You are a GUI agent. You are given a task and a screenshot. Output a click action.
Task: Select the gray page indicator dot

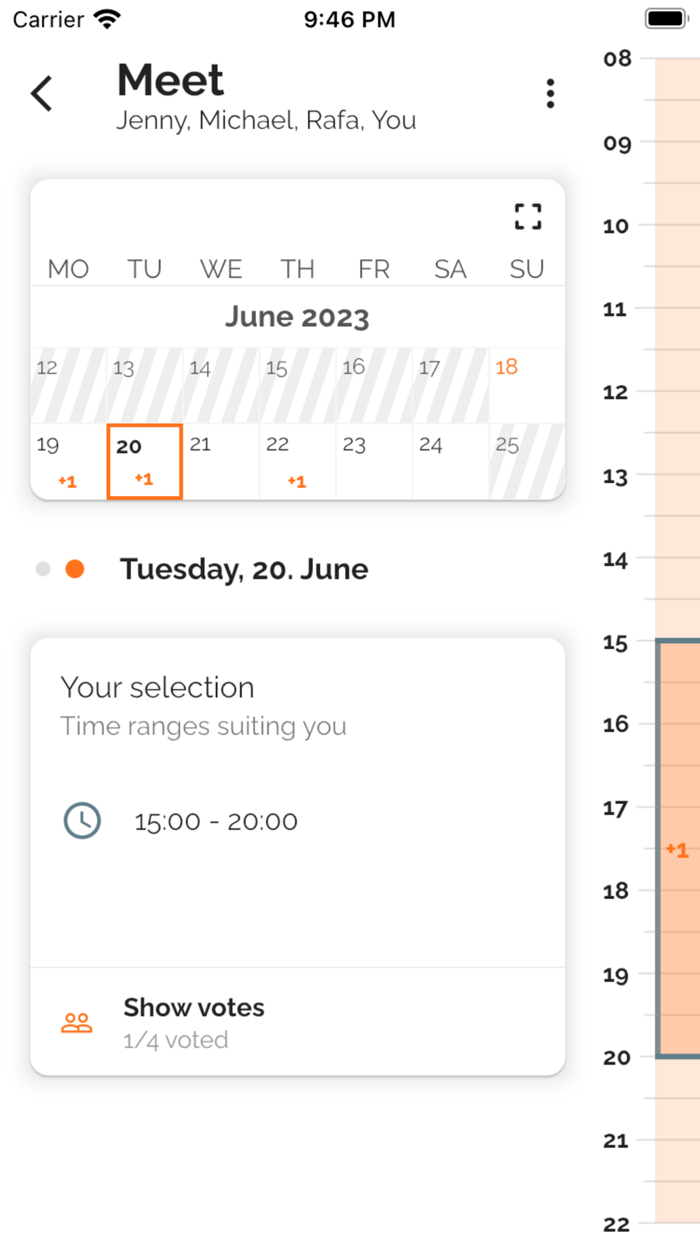click(42, 568)
